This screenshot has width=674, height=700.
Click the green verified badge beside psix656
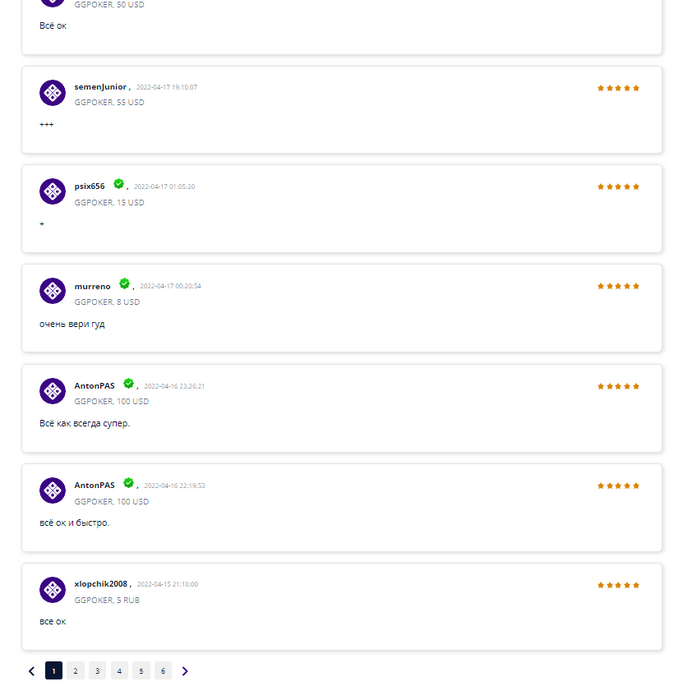coord(118,184)
